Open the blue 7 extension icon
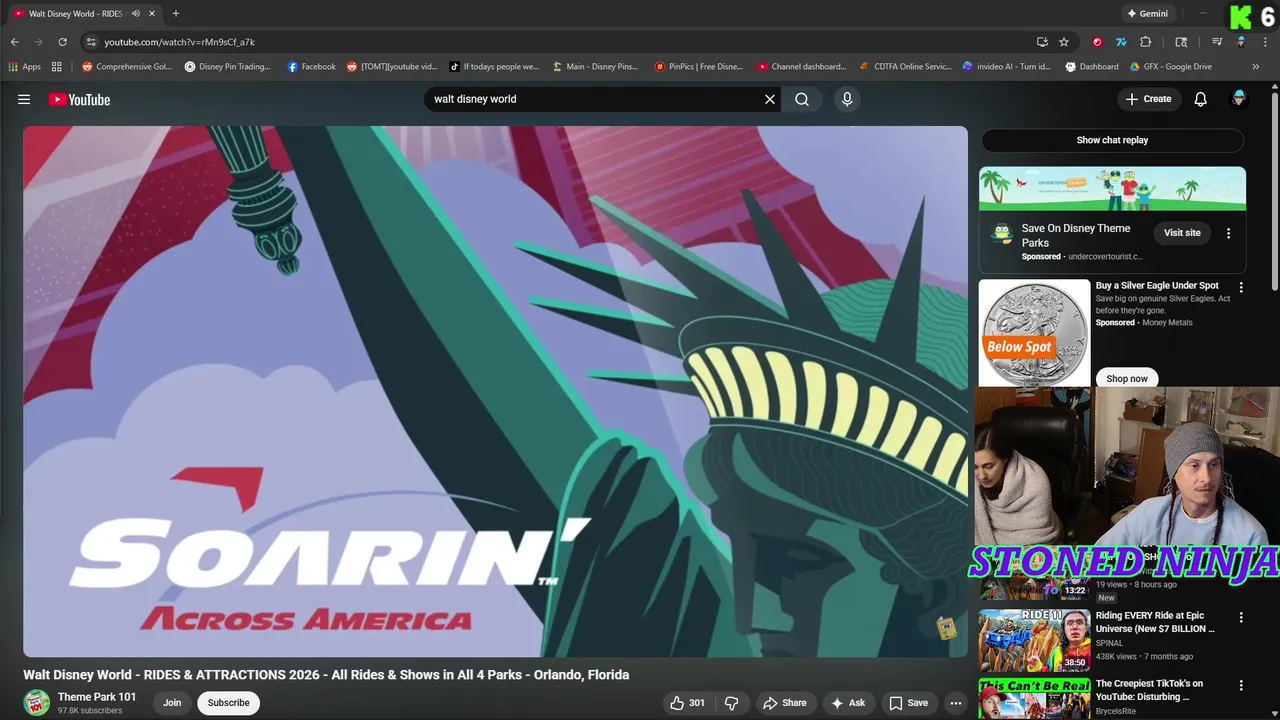The image size is (1280, 720). (1121, 42)
